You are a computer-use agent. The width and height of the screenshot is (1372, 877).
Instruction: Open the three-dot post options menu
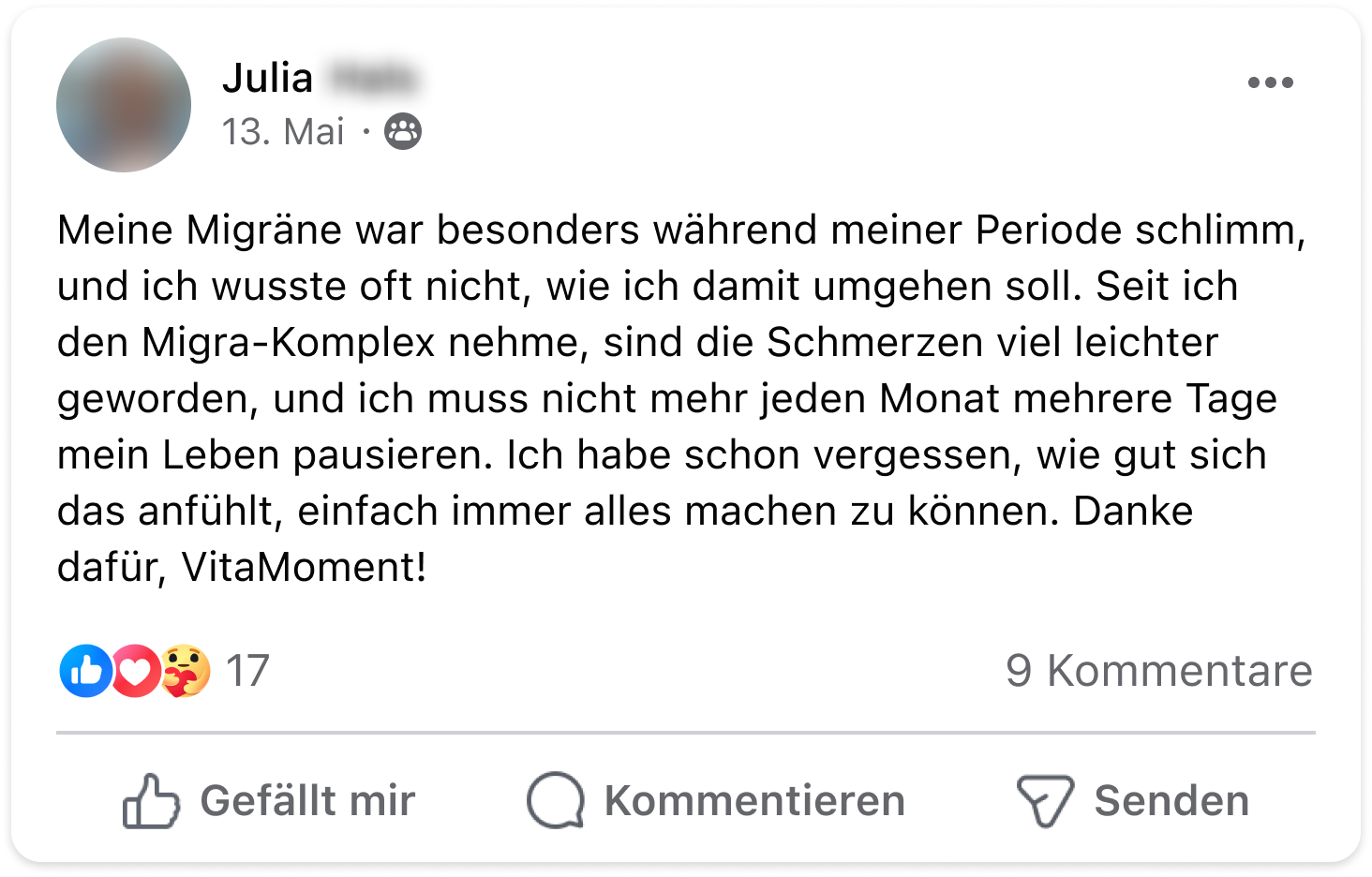(x=1270, y=83)
